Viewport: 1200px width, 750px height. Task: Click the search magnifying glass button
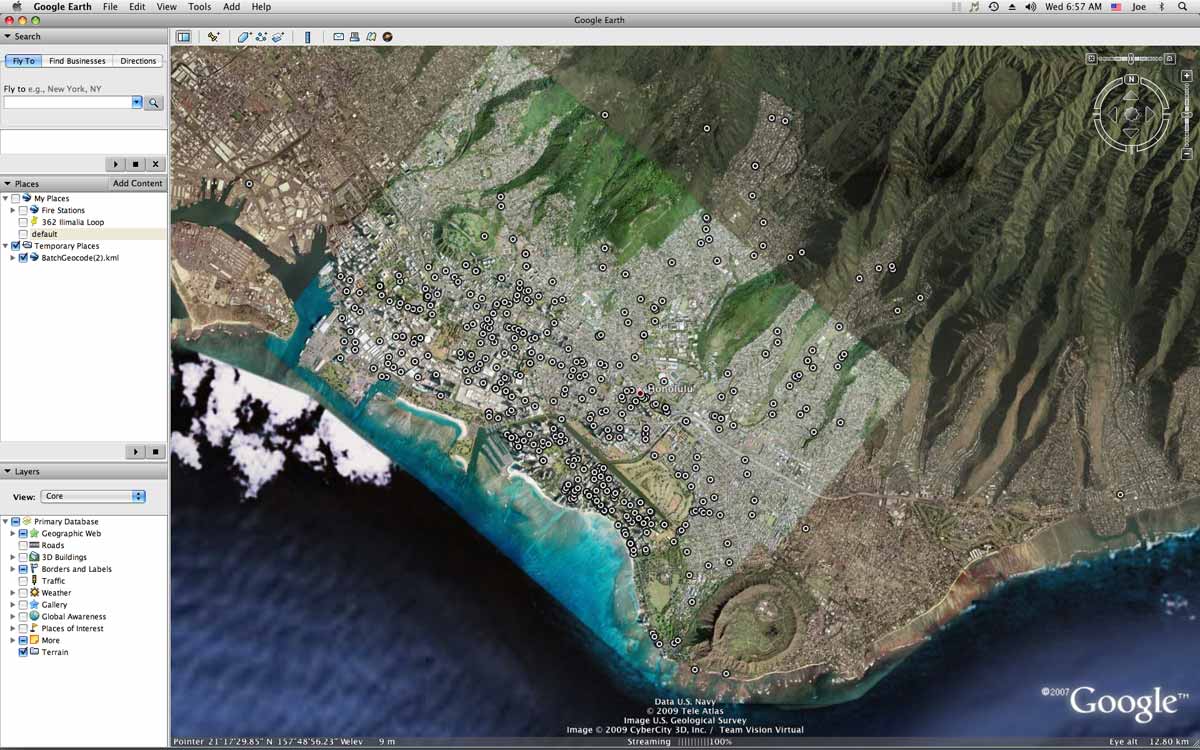154,102
